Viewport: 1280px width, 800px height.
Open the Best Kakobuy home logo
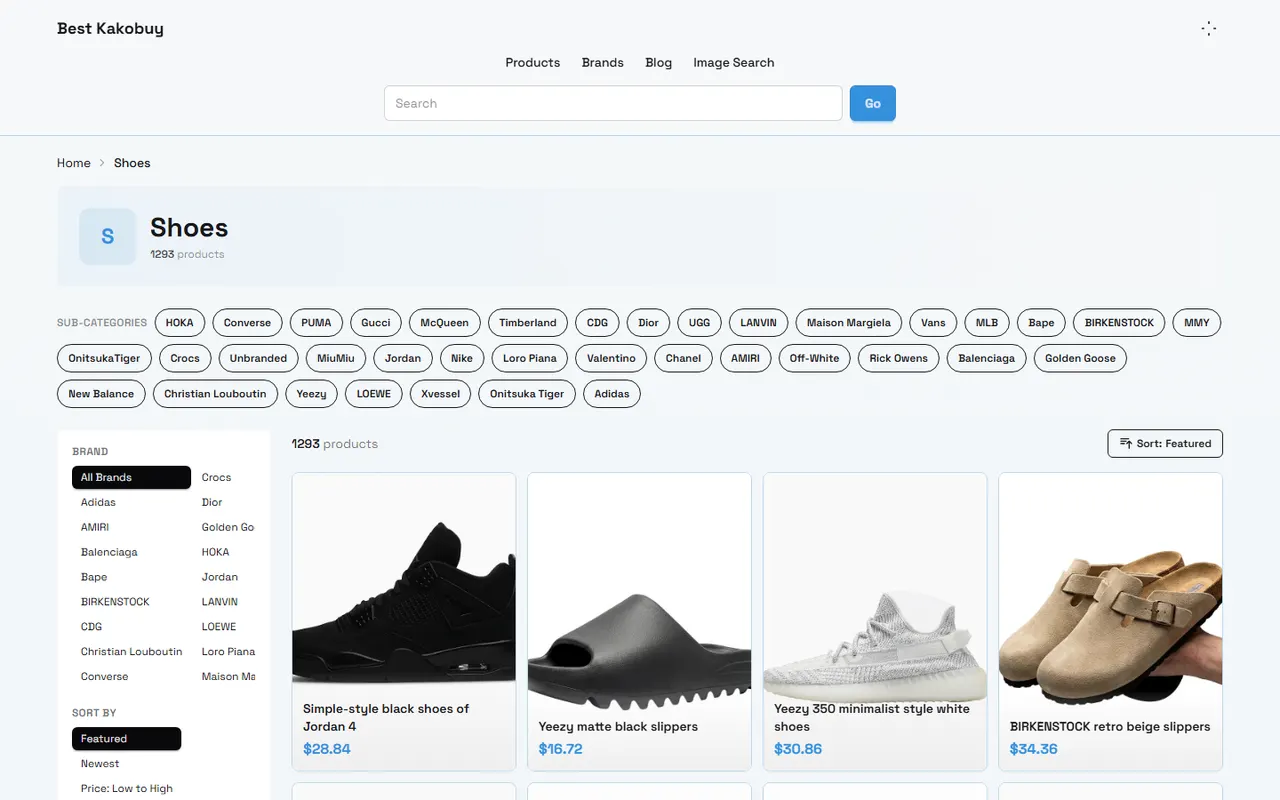110,28
